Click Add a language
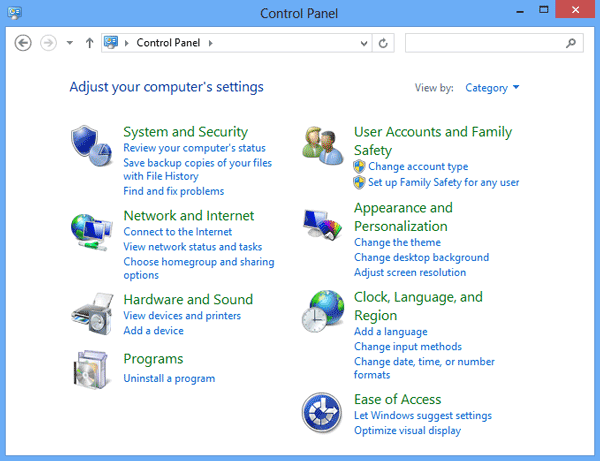 [390, 332]
